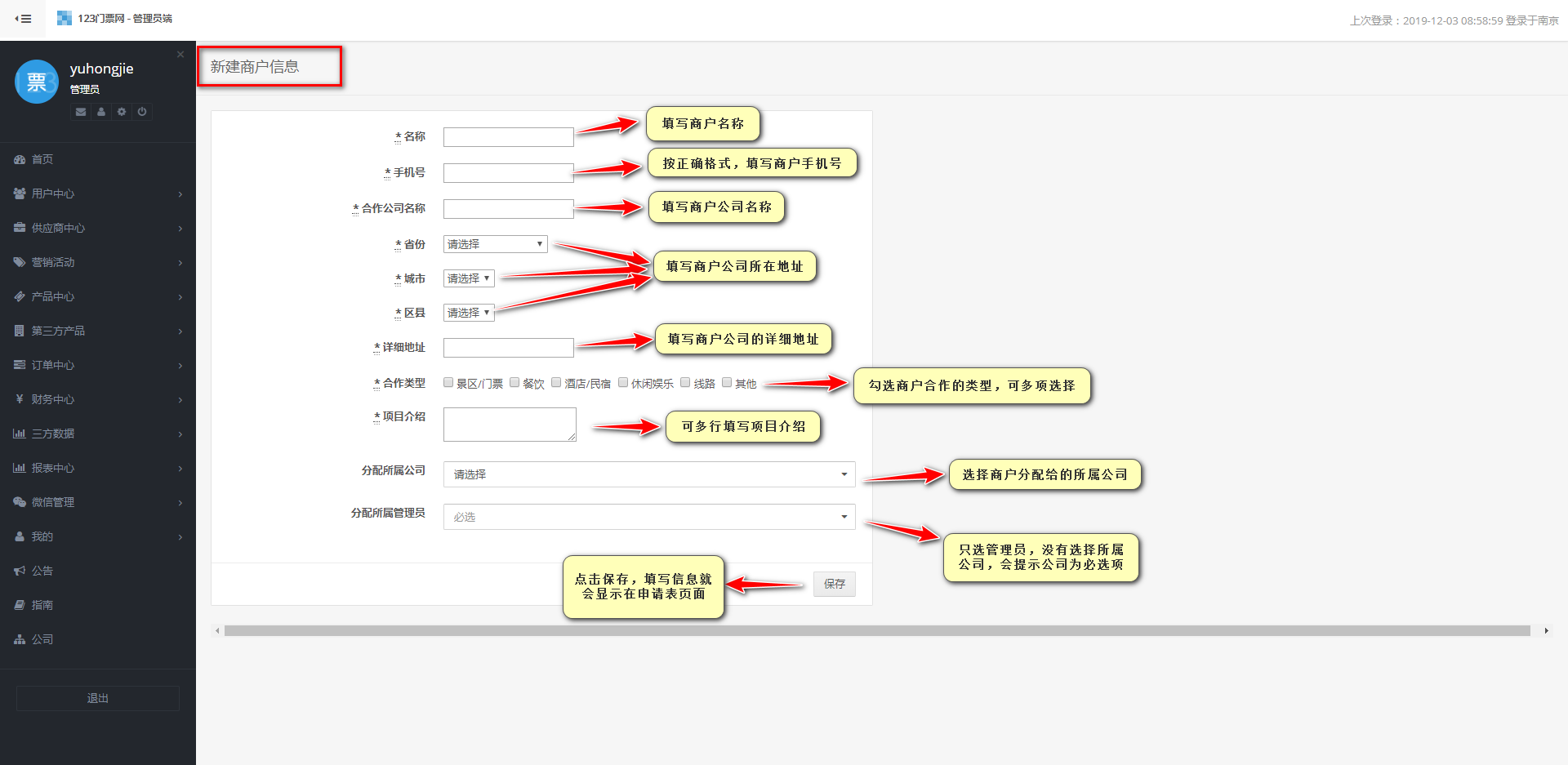
Task: Open the 公司 menu label
Action: point(42,639)
